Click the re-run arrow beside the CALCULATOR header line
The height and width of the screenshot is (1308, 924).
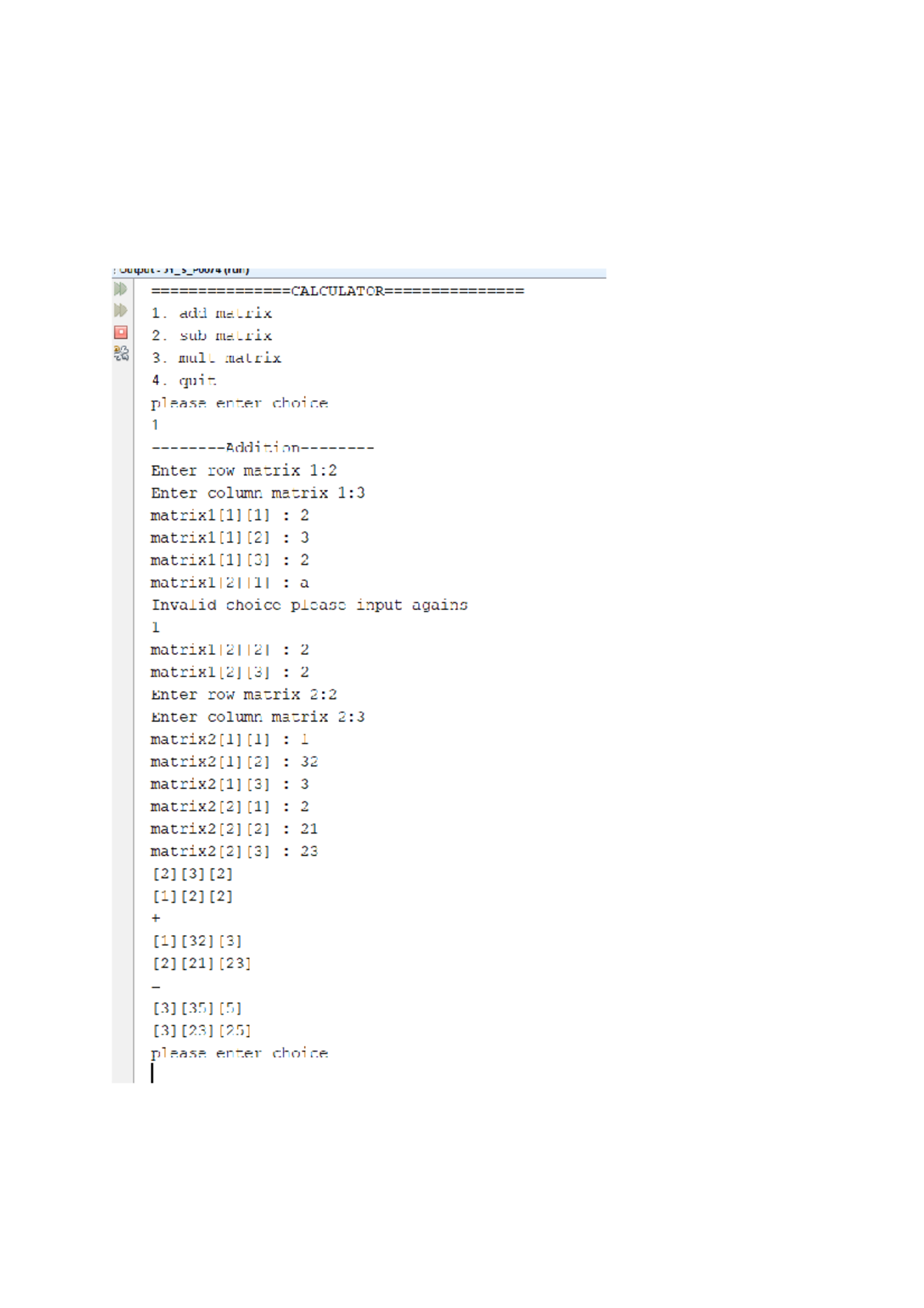[121, 289]
